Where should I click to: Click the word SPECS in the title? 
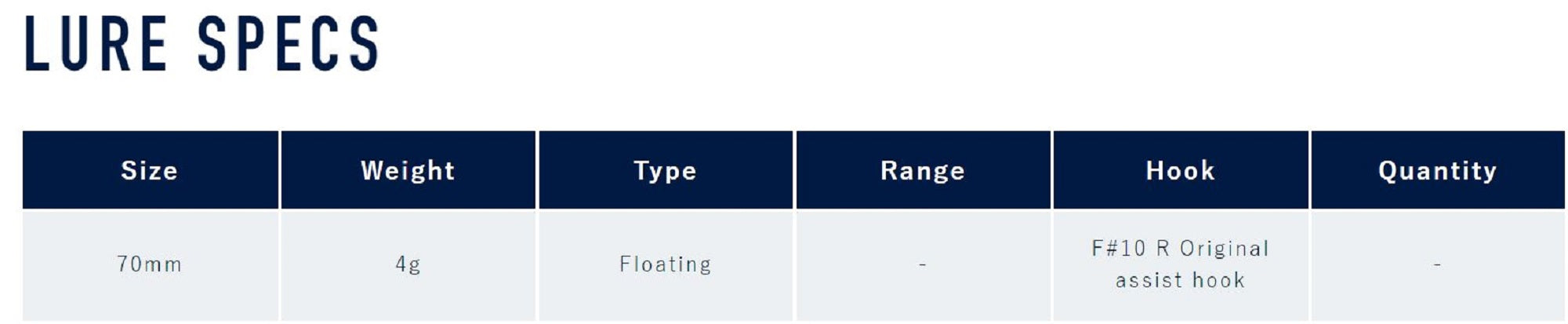coord(288,45)
